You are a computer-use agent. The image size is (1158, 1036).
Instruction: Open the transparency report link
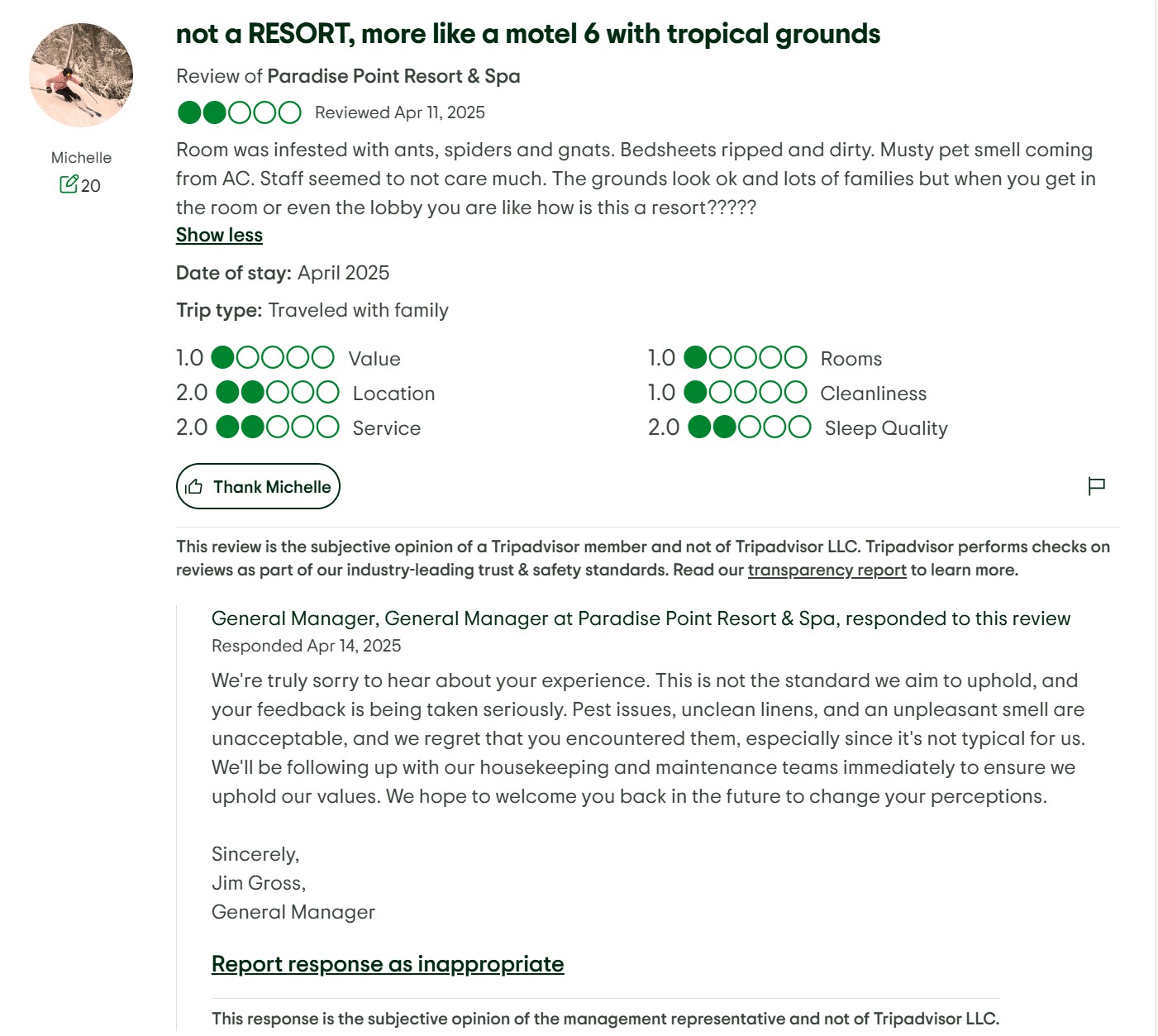827,570
